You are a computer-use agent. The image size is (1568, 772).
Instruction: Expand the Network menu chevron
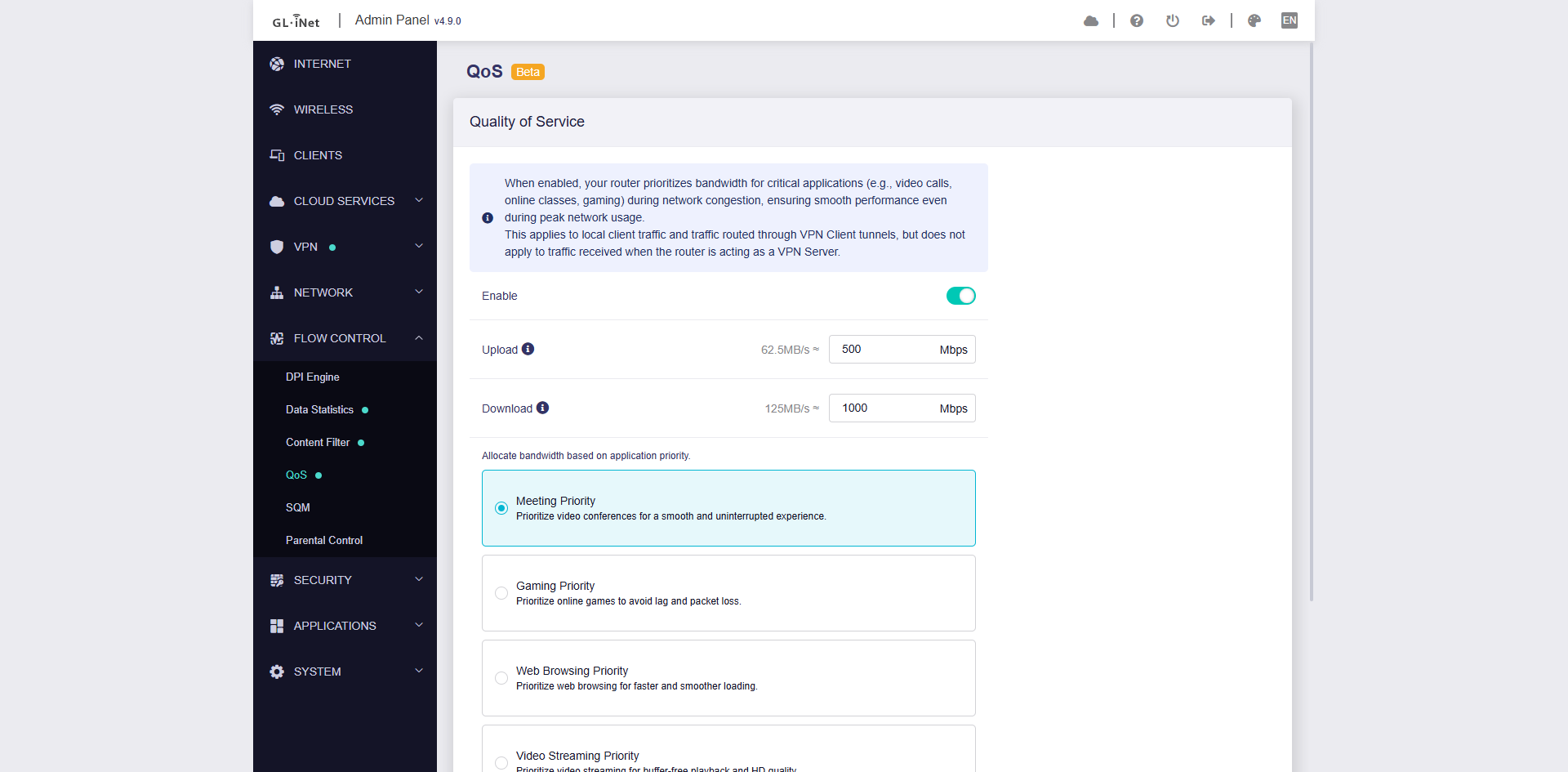pos(419,292)
